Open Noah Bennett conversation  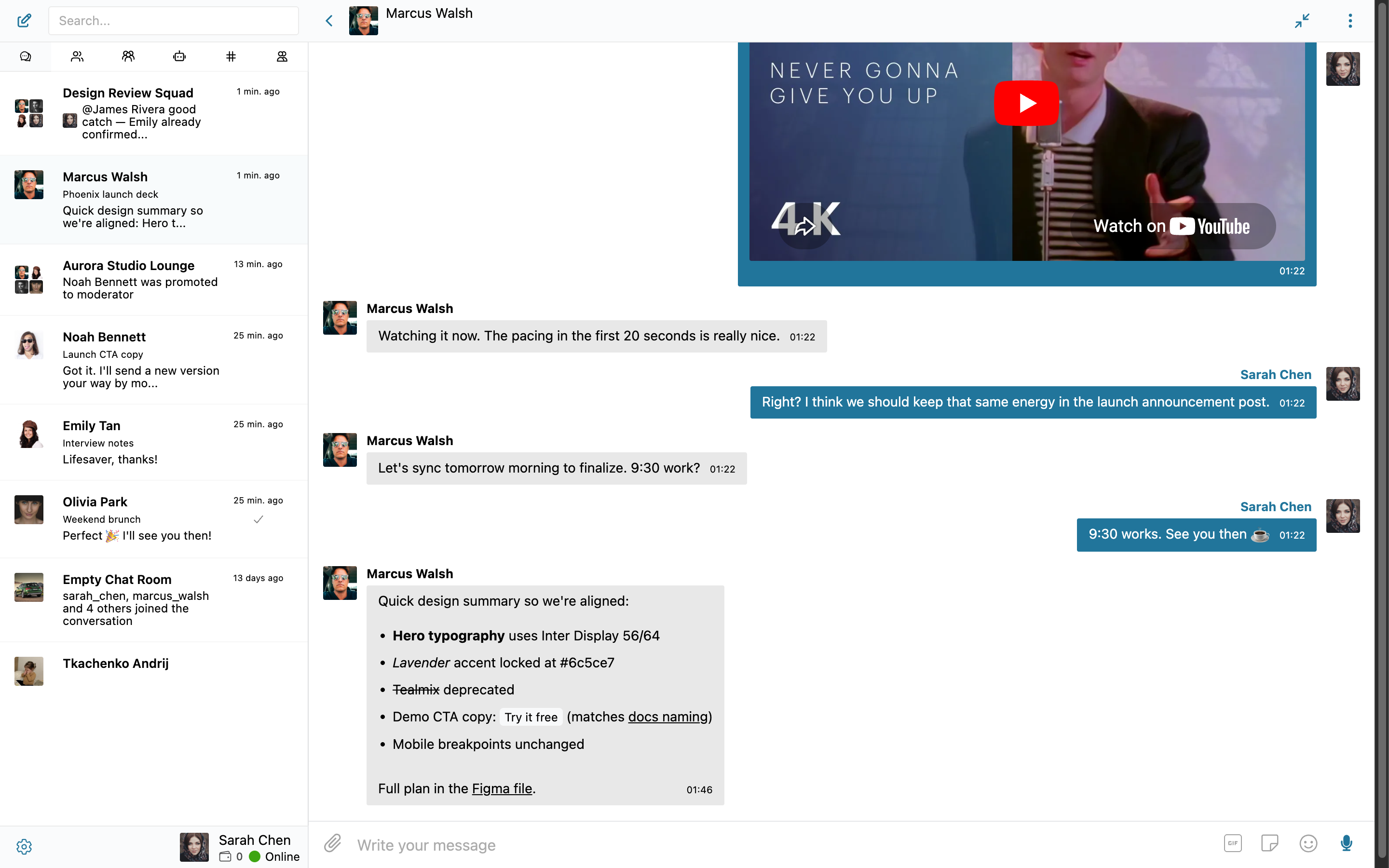tap(154, 359)
